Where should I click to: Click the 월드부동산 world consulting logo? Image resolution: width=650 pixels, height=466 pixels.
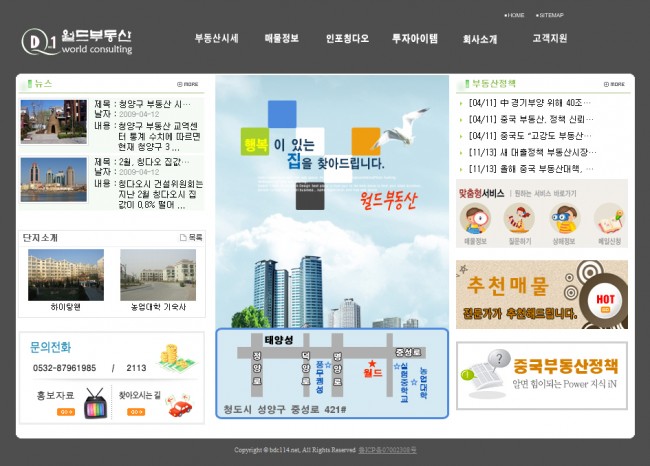tap(77, 41)
